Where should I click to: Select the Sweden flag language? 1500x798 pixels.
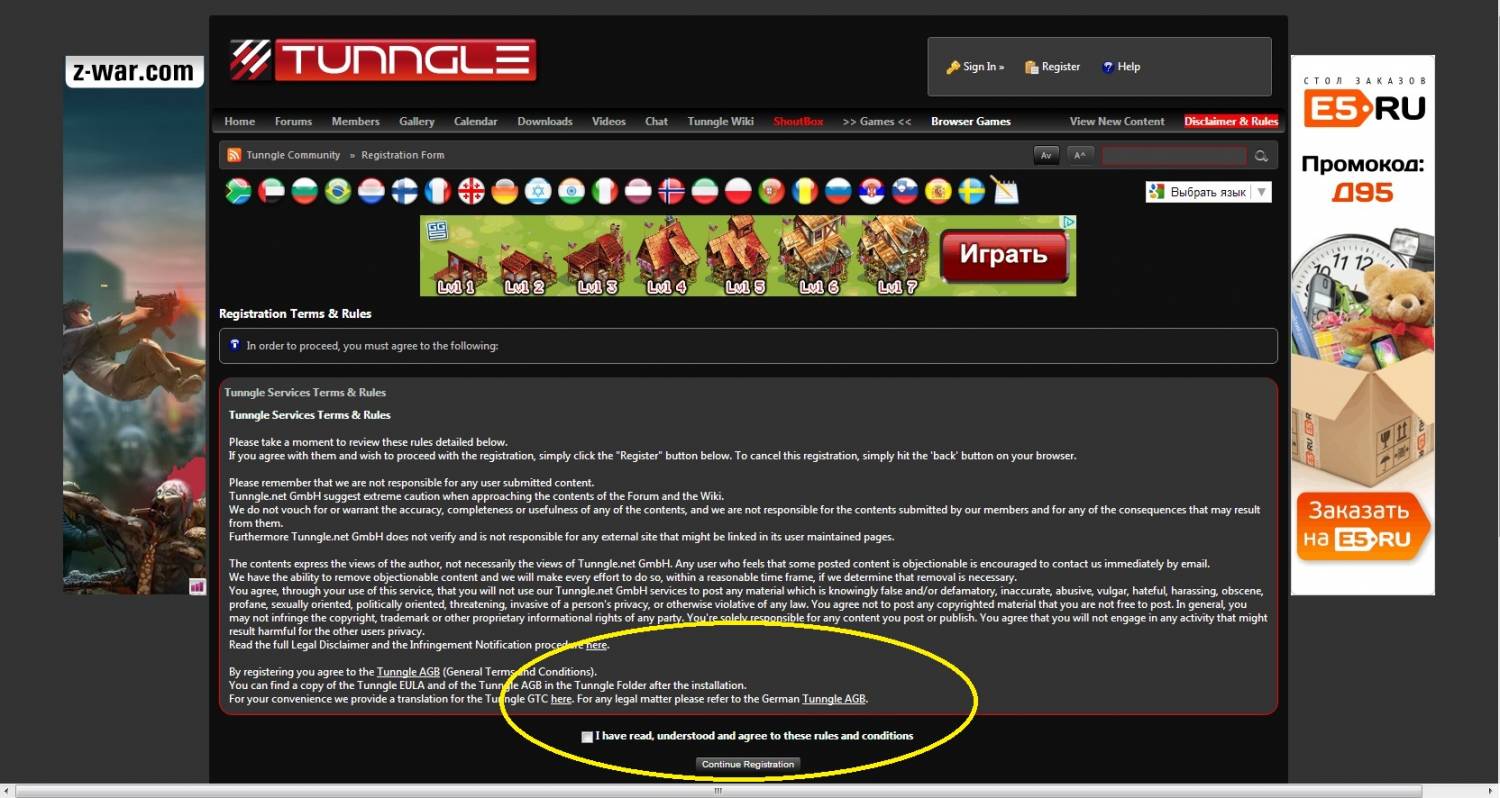point(971,191)
